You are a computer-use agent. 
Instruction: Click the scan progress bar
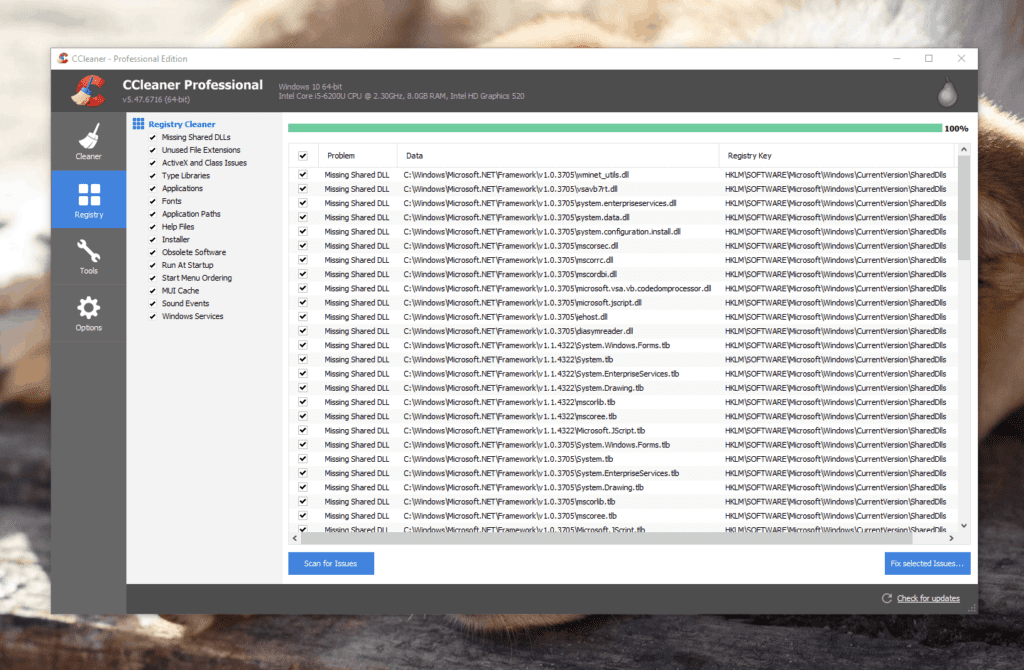pyautogui.click(x=615, y=128)
